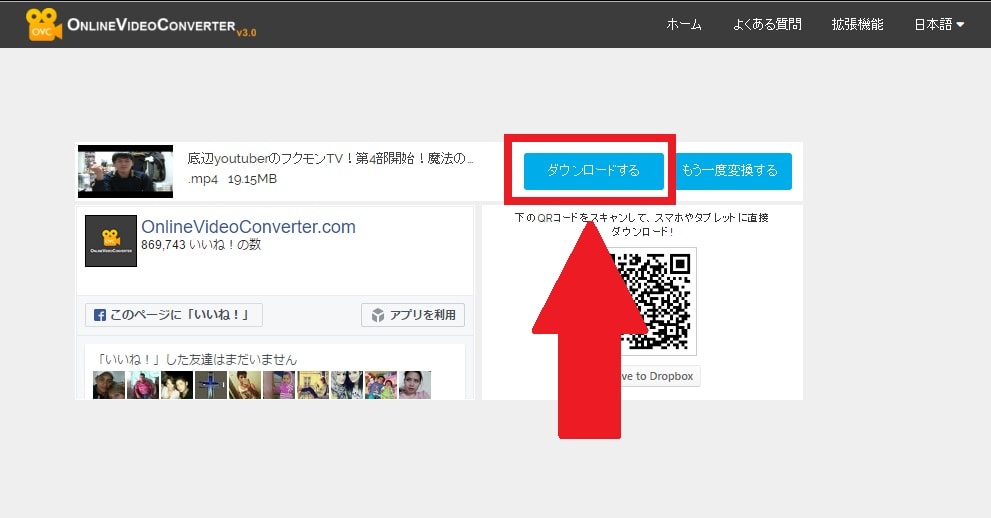Click the 869,743 いいね！の数 text
Viewport: 991px width, 518px height.
pos(201,244)
